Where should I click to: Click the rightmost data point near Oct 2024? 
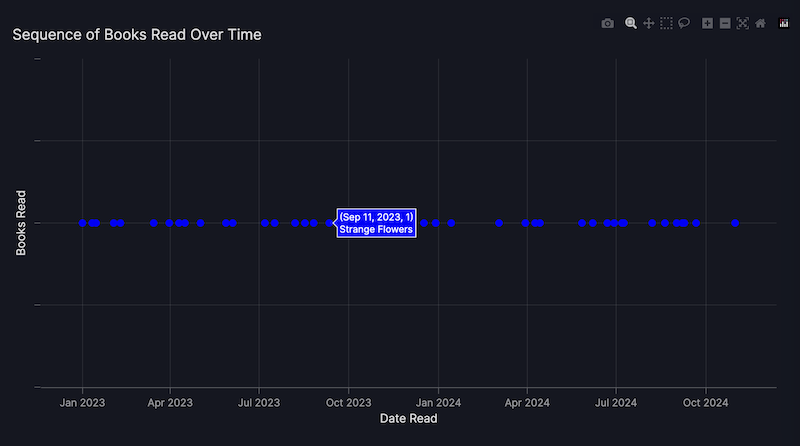click(735, 223)
